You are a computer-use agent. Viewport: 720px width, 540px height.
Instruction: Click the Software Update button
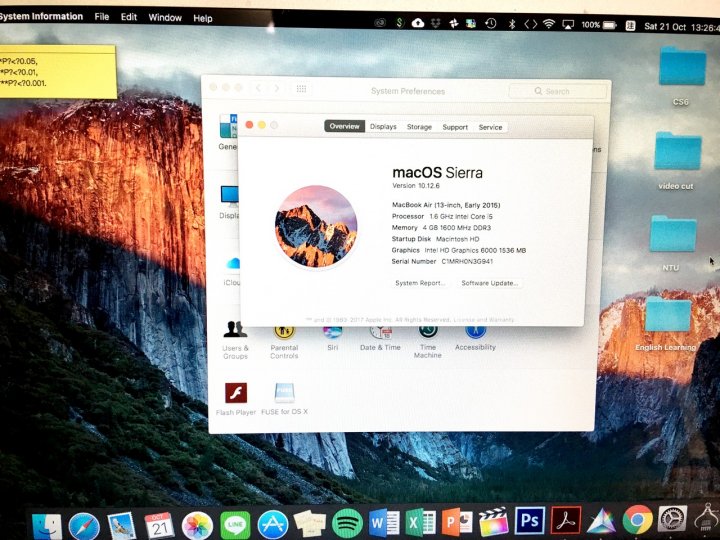pos(489,283)
